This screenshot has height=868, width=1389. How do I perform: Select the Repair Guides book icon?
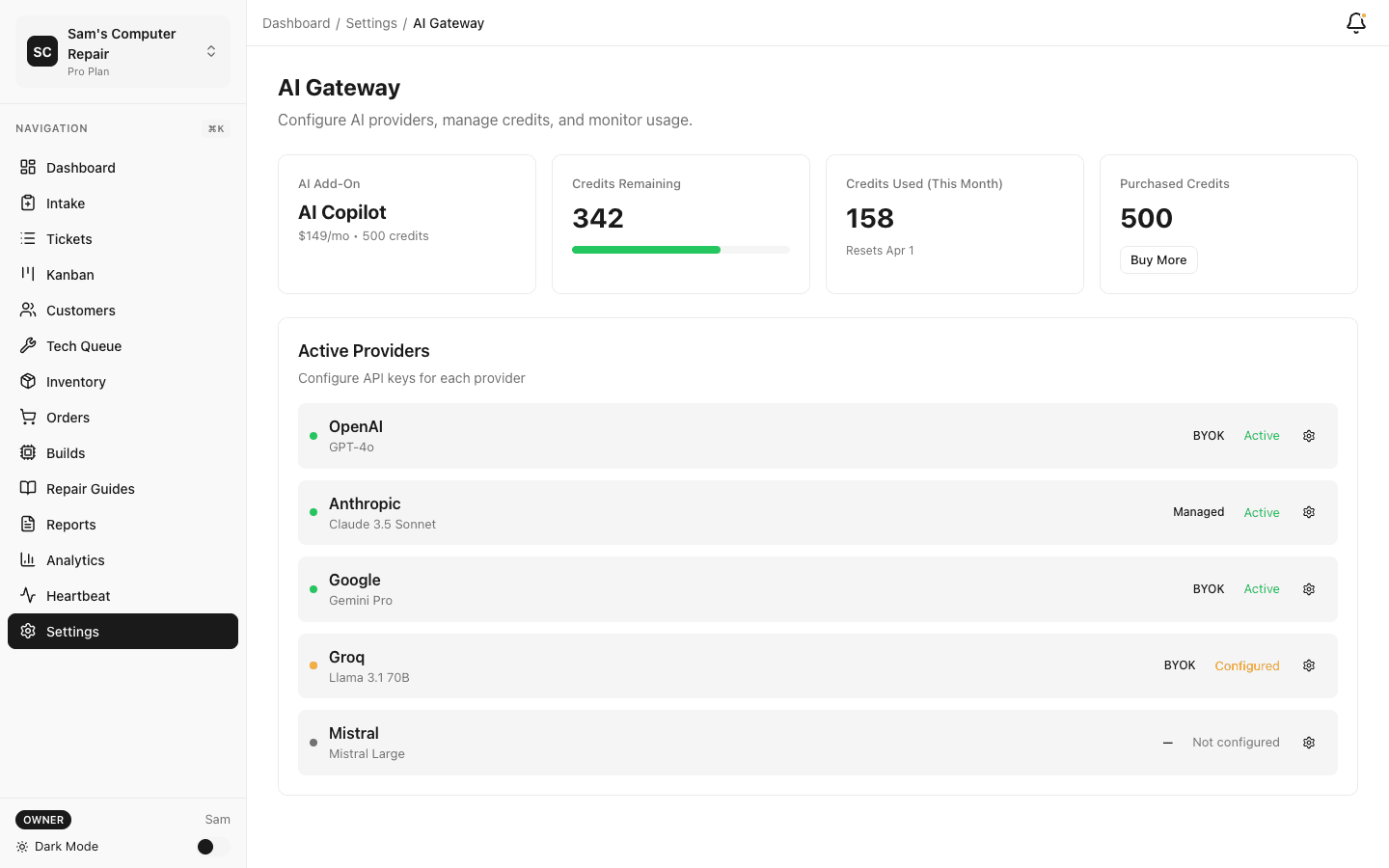[x=28, y=488]
